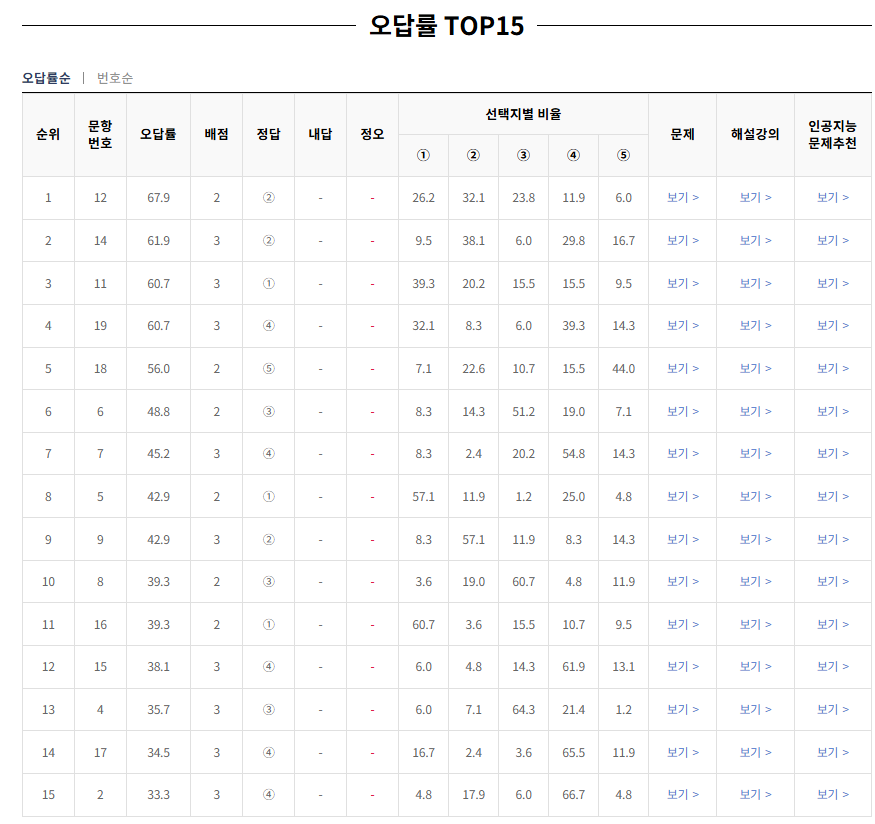875x824 pixels.
Task: Open 문제 보기 link for rank 9
Action: click(x=682, y=539)
